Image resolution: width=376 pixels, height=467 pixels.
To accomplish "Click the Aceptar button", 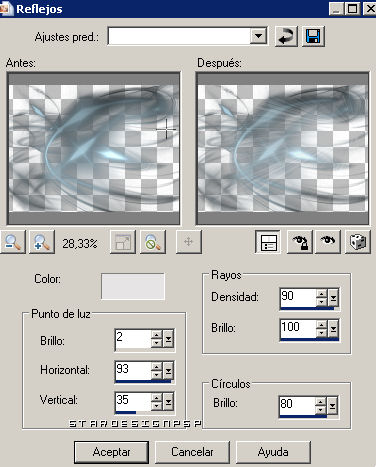I will (x=111, y=452).
